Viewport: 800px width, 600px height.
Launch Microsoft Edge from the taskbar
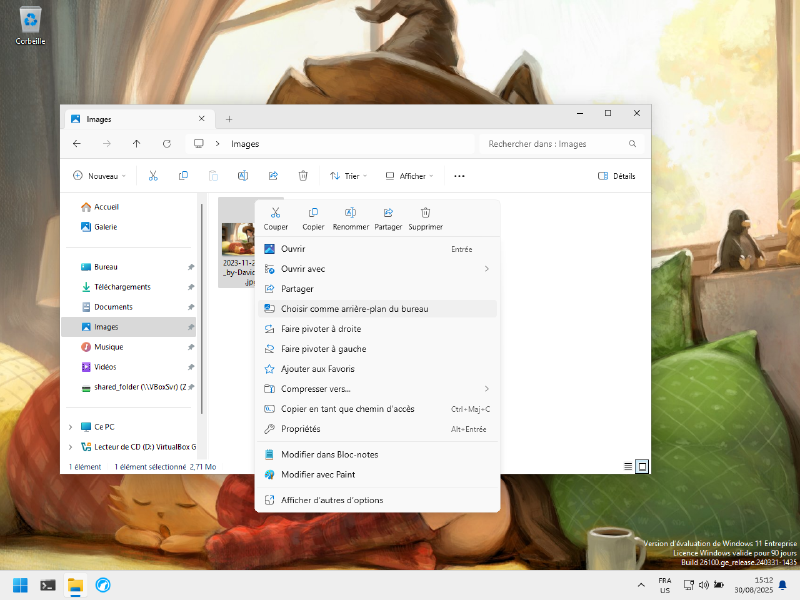(x=103, y=585)
